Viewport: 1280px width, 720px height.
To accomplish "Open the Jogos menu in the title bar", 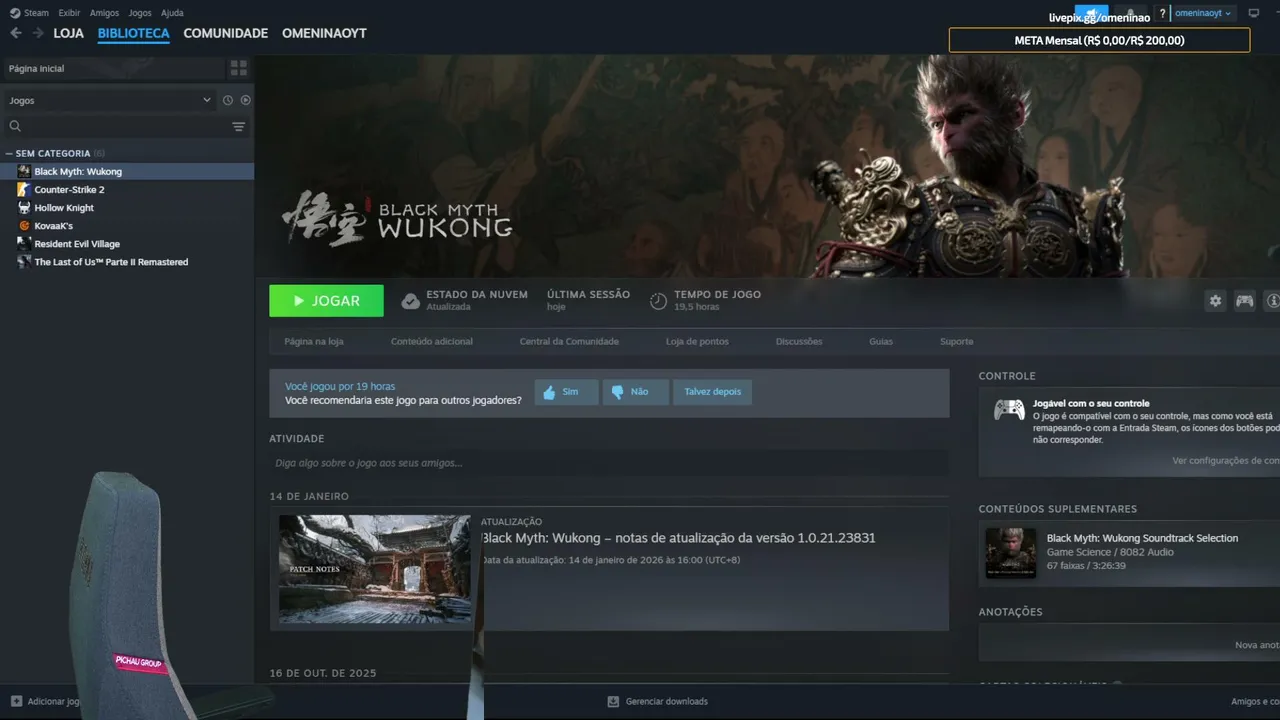I will [140, 13].
